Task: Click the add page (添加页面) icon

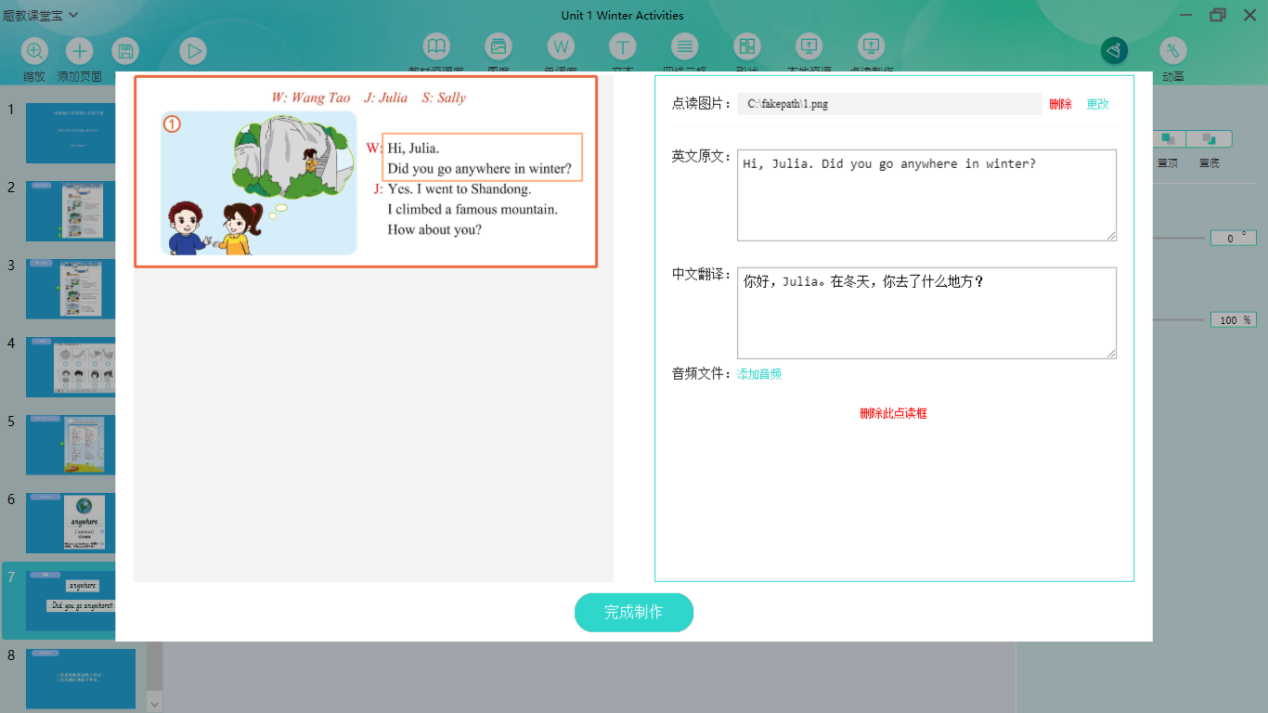Action: point(79,51)
